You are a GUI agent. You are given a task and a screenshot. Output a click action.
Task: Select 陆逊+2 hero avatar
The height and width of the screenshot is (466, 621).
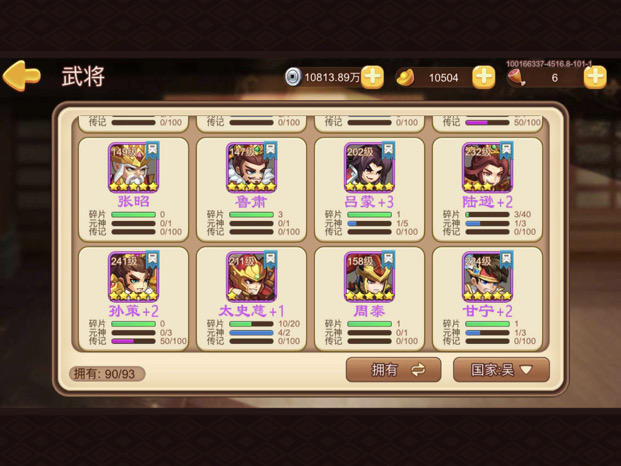coord(487,167)
